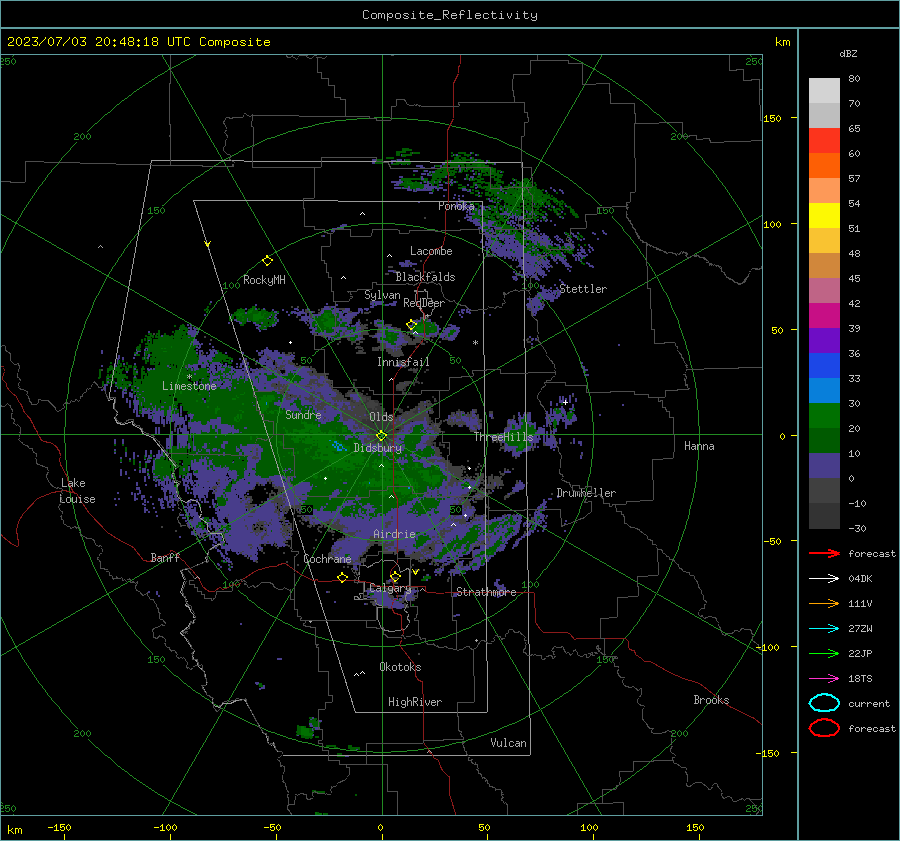
Task: Click the 150 tick at top of right axis
Action: pyautogui.click(x=773, y=118)
